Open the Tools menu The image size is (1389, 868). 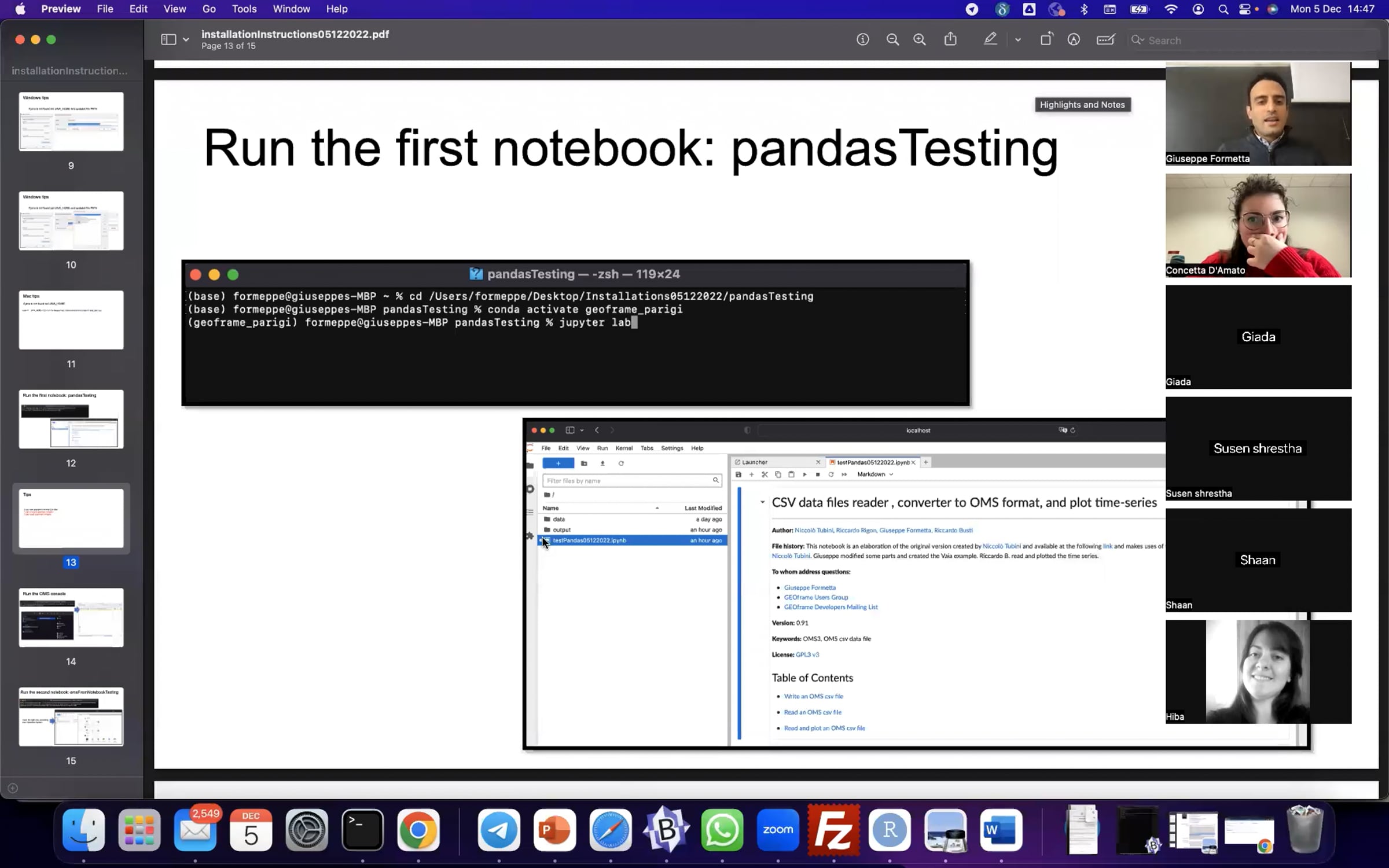tap(244, 9)
